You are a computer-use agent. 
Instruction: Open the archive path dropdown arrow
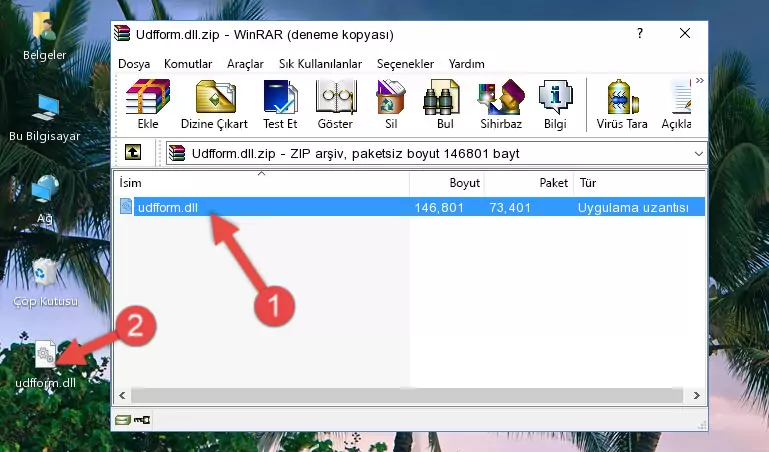[x=698, y=154]
